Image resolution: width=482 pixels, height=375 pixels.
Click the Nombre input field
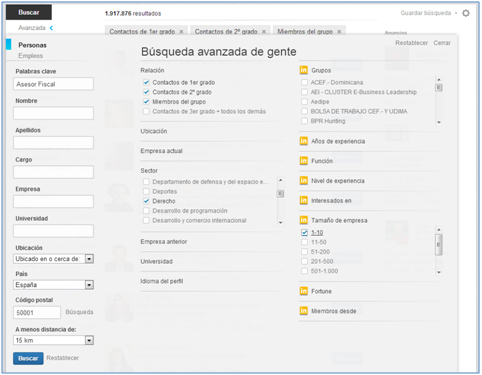pos(53,113)
